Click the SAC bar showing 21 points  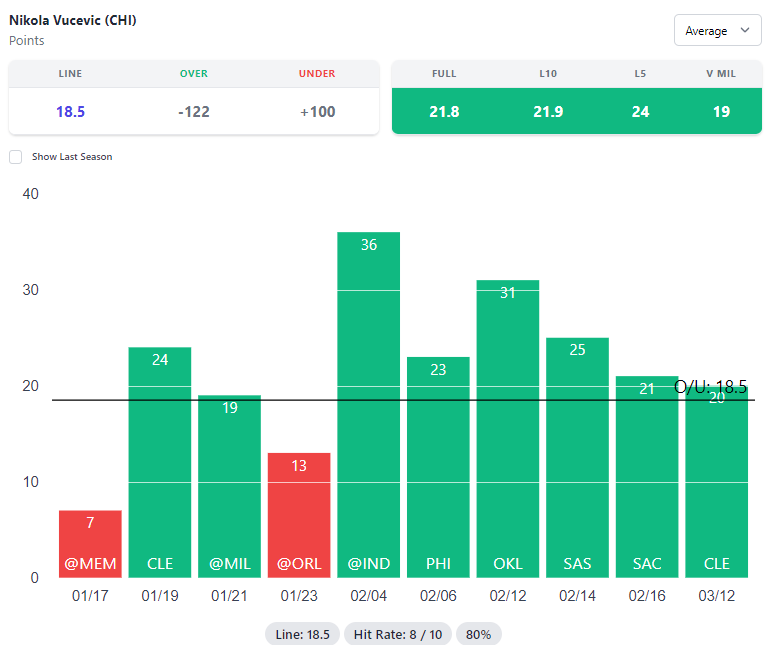647,475
